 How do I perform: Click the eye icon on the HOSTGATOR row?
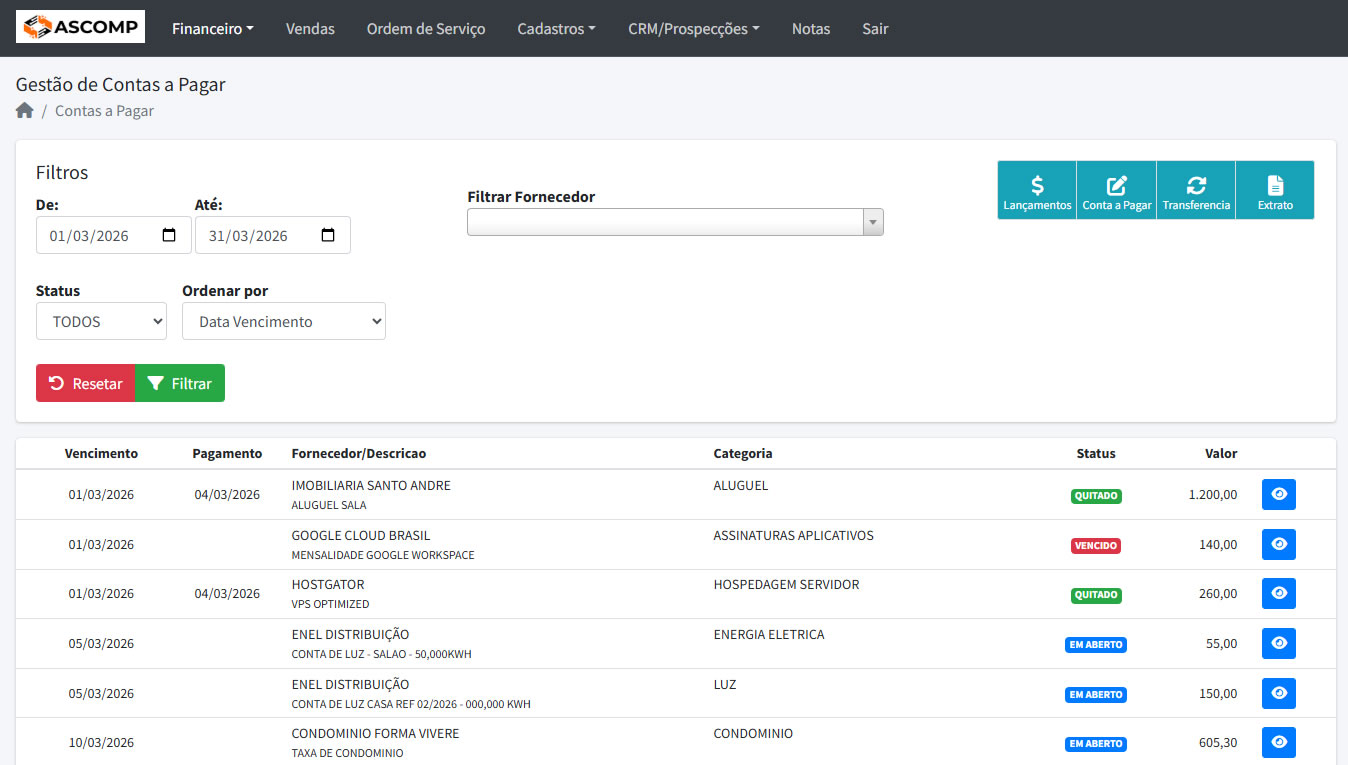[1278, 593]
